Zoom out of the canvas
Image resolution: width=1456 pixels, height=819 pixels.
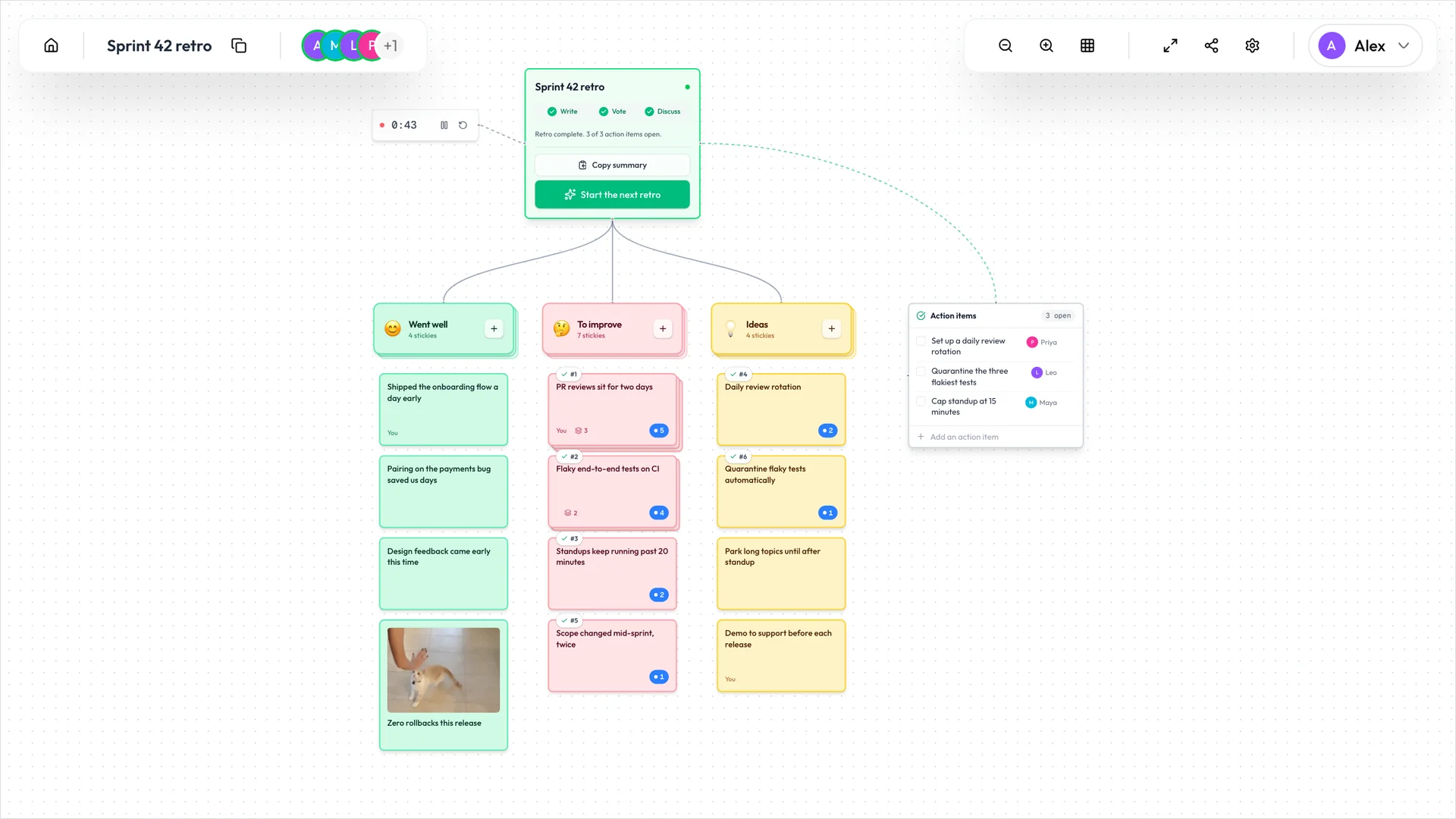coord(1006,45)
